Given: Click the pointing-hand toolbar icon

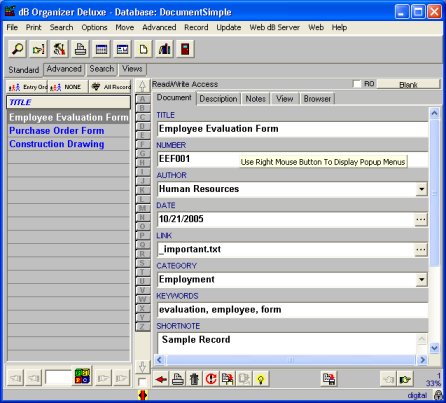Looking at the screenshot, I should (38, 49).
